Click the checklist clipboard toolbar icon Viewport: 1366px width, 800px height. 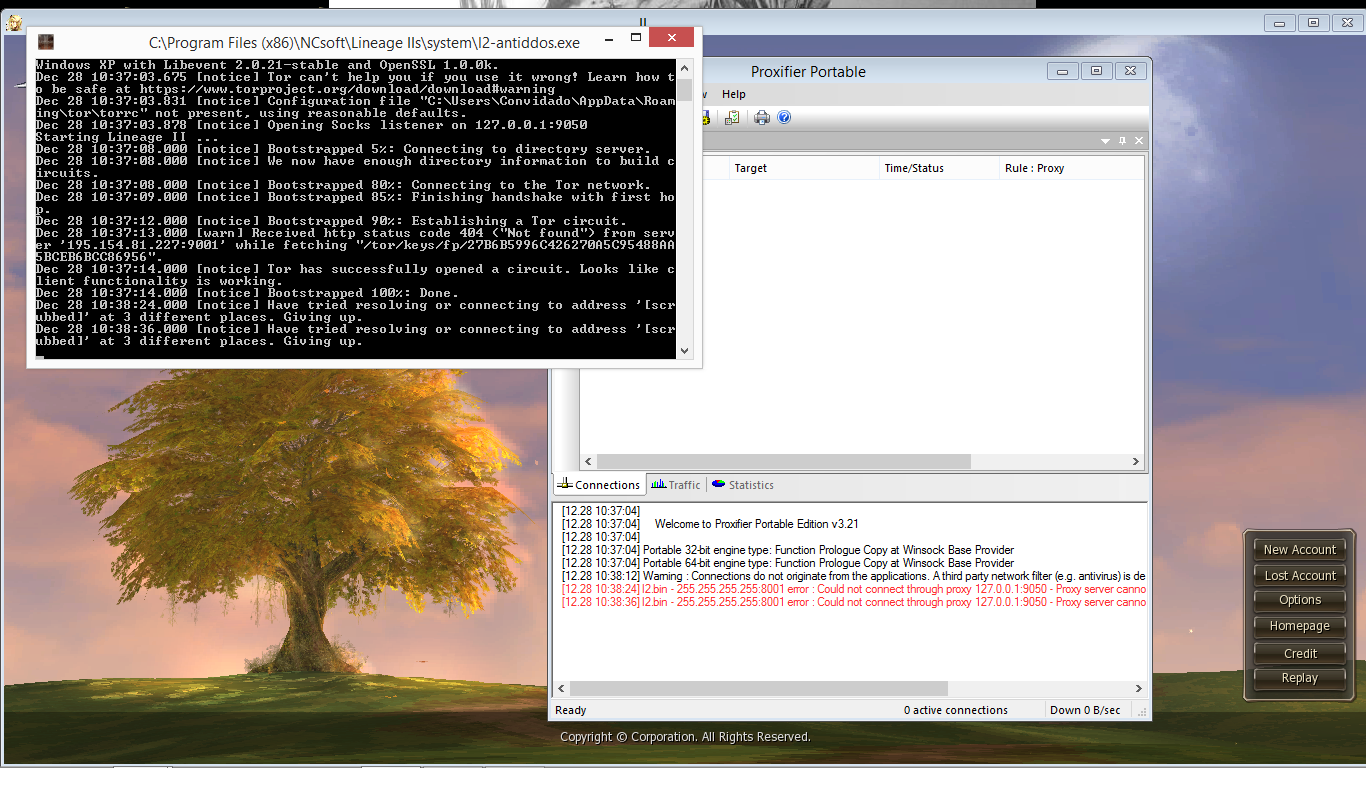tap(732, 118)
